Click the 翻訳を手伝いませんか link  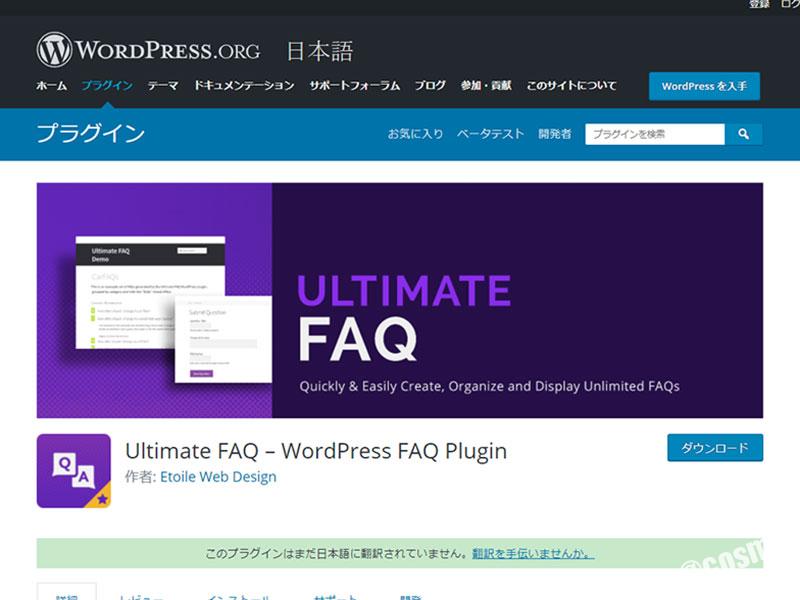533,553
